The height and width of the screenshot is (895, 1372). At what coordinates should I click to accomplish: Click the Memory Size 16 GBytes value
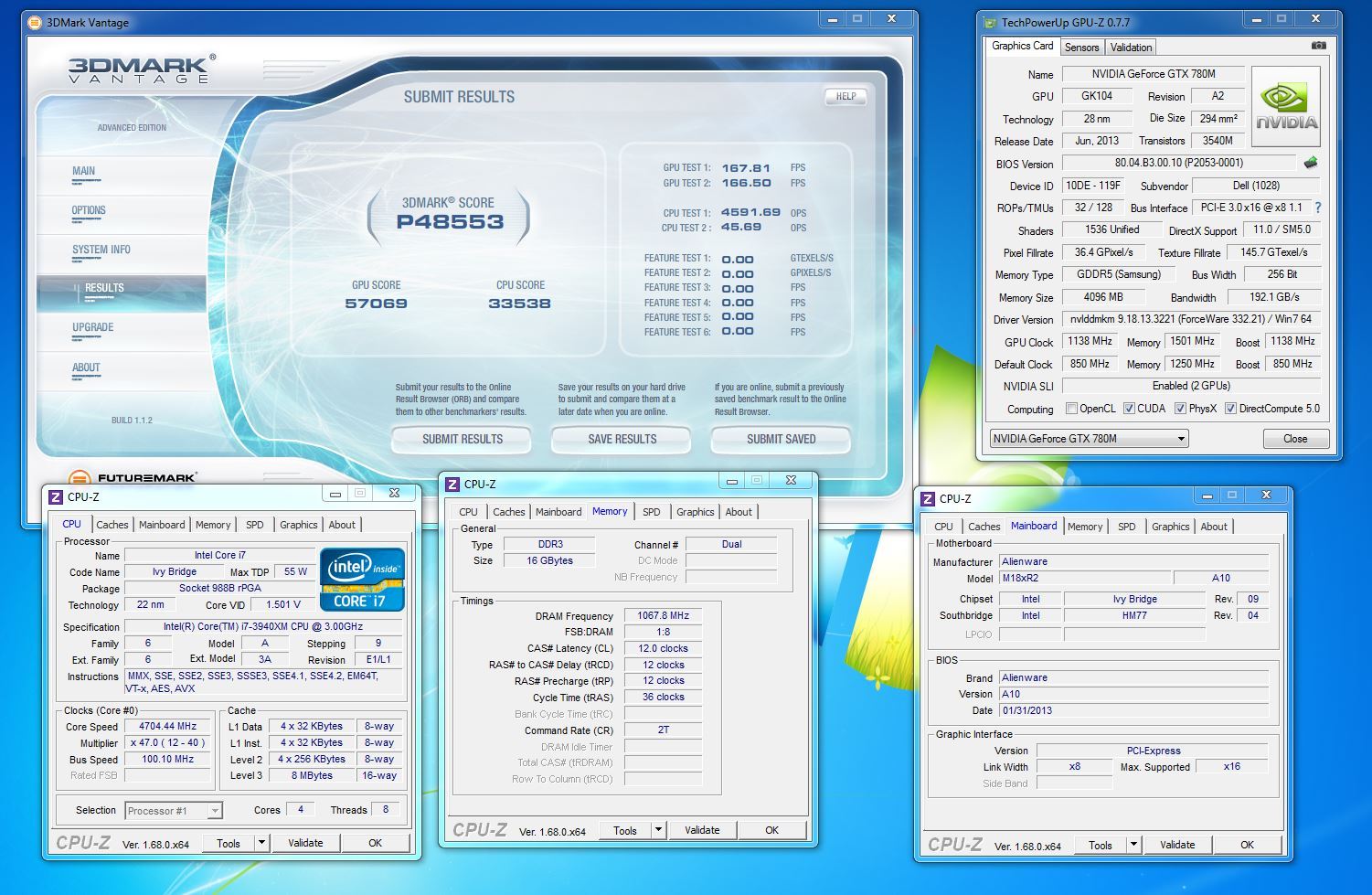tap(549, 560)
